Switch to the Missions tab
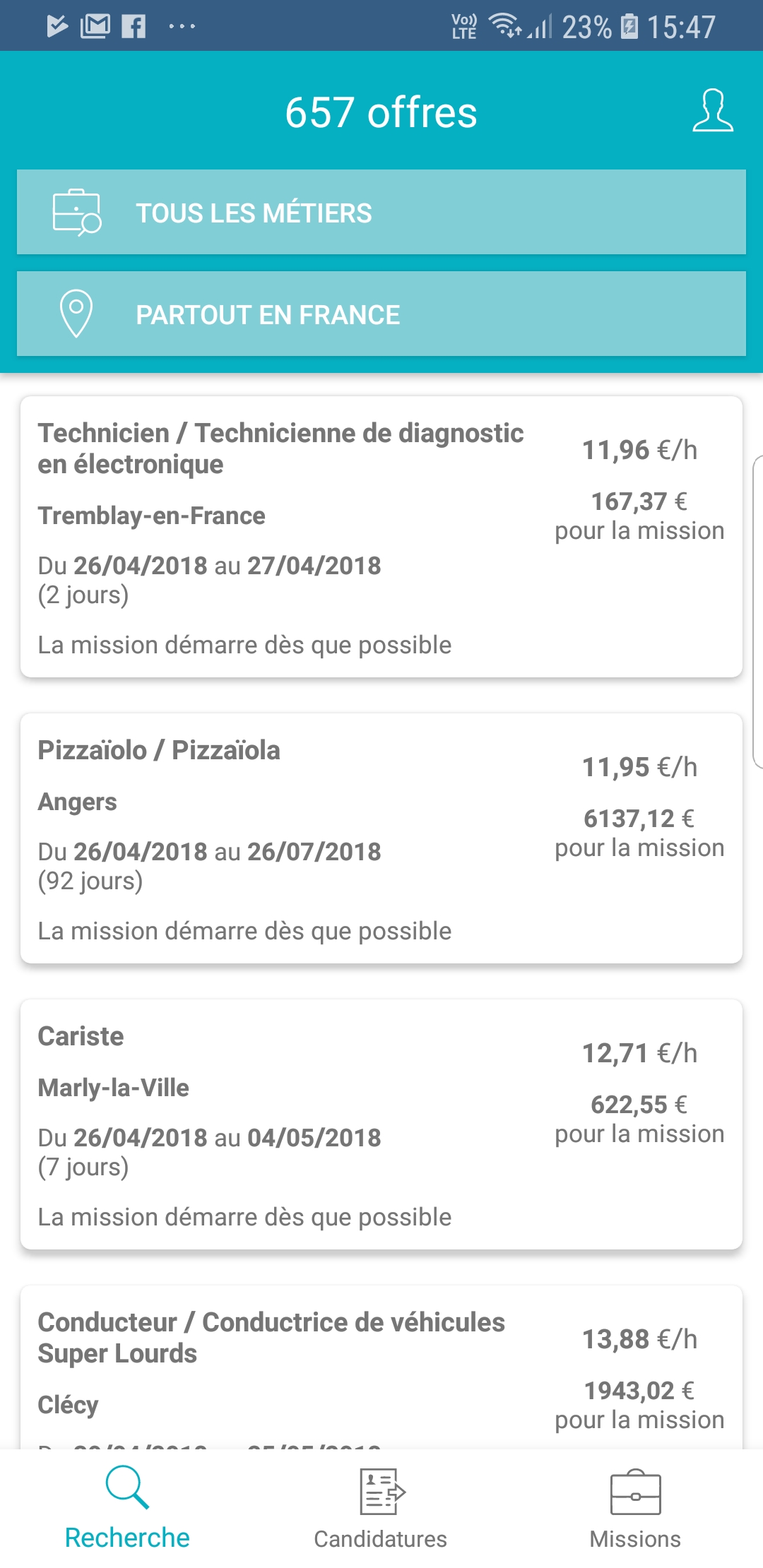Screen dimensions: 763x1568 [x=635, y=1538]
